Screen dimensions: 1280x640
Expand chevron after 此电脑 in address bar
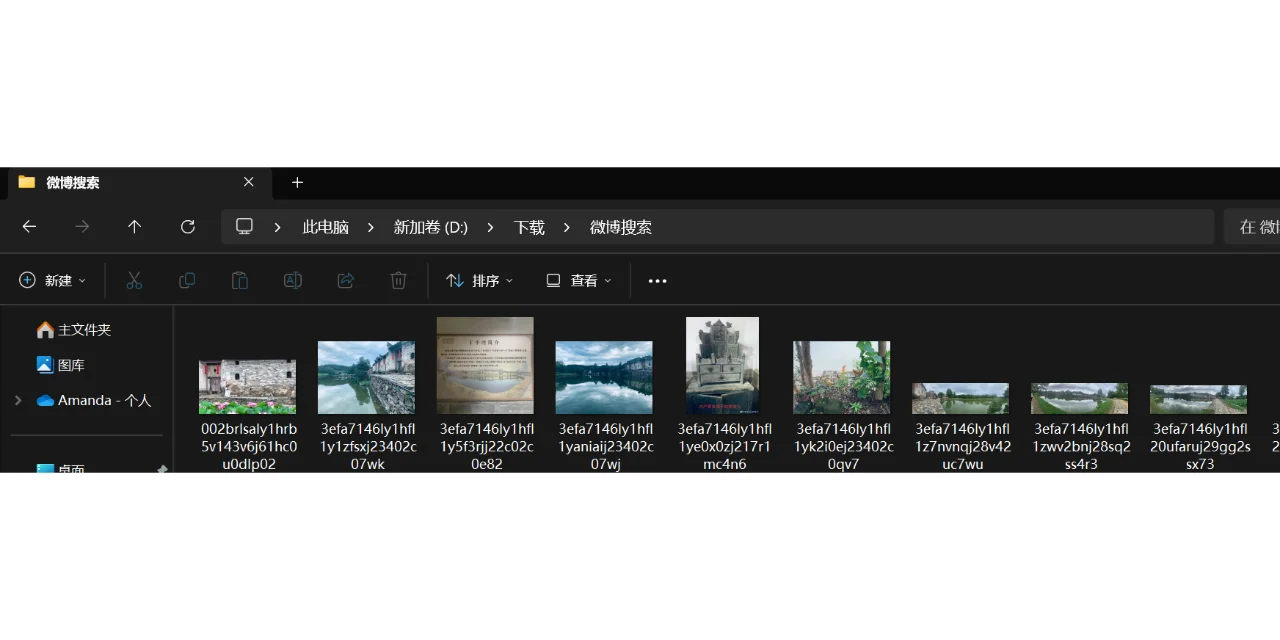coord(371,228)
